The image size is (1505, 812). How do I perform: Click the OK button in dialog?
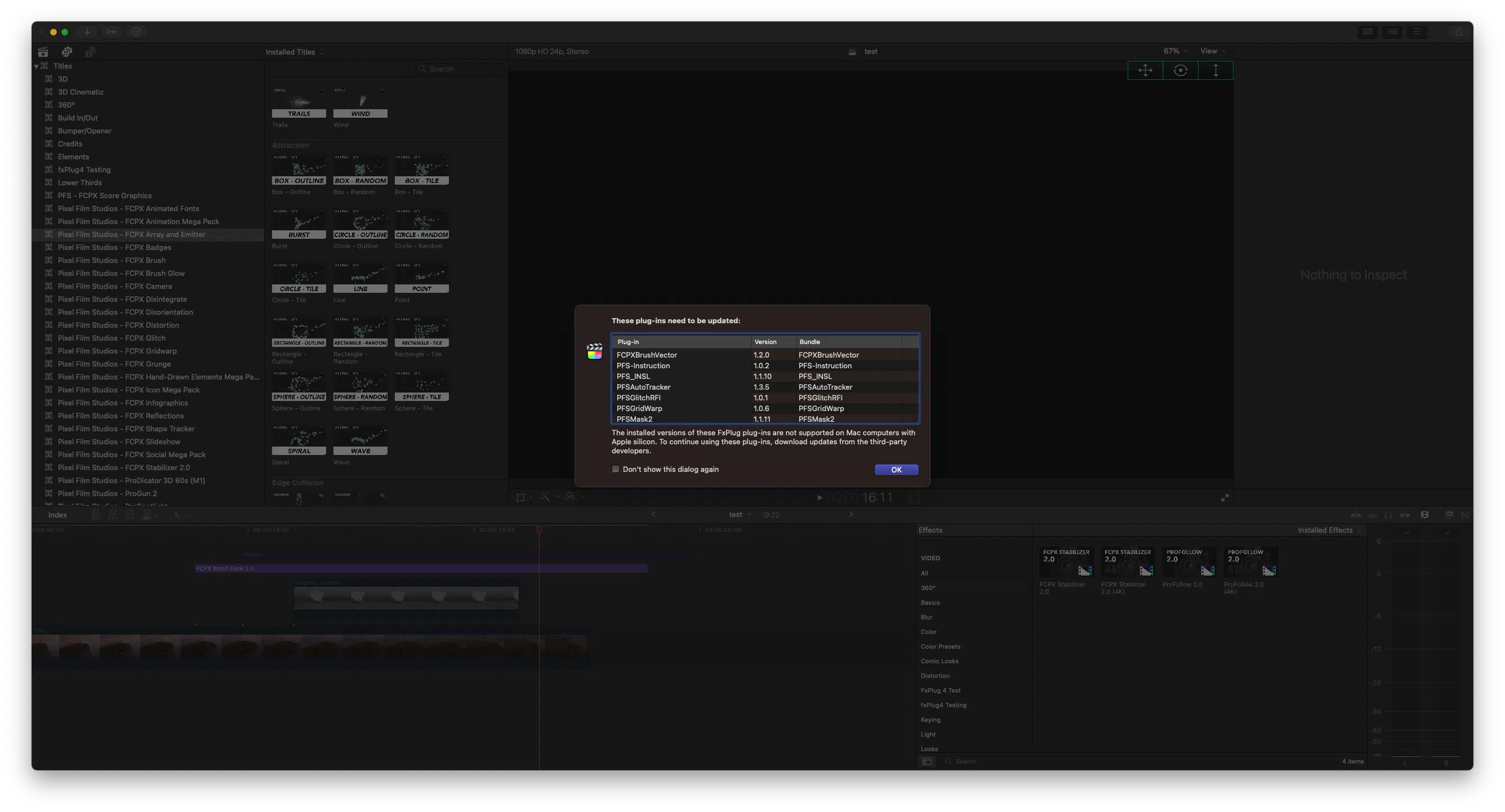click(896, 470)
